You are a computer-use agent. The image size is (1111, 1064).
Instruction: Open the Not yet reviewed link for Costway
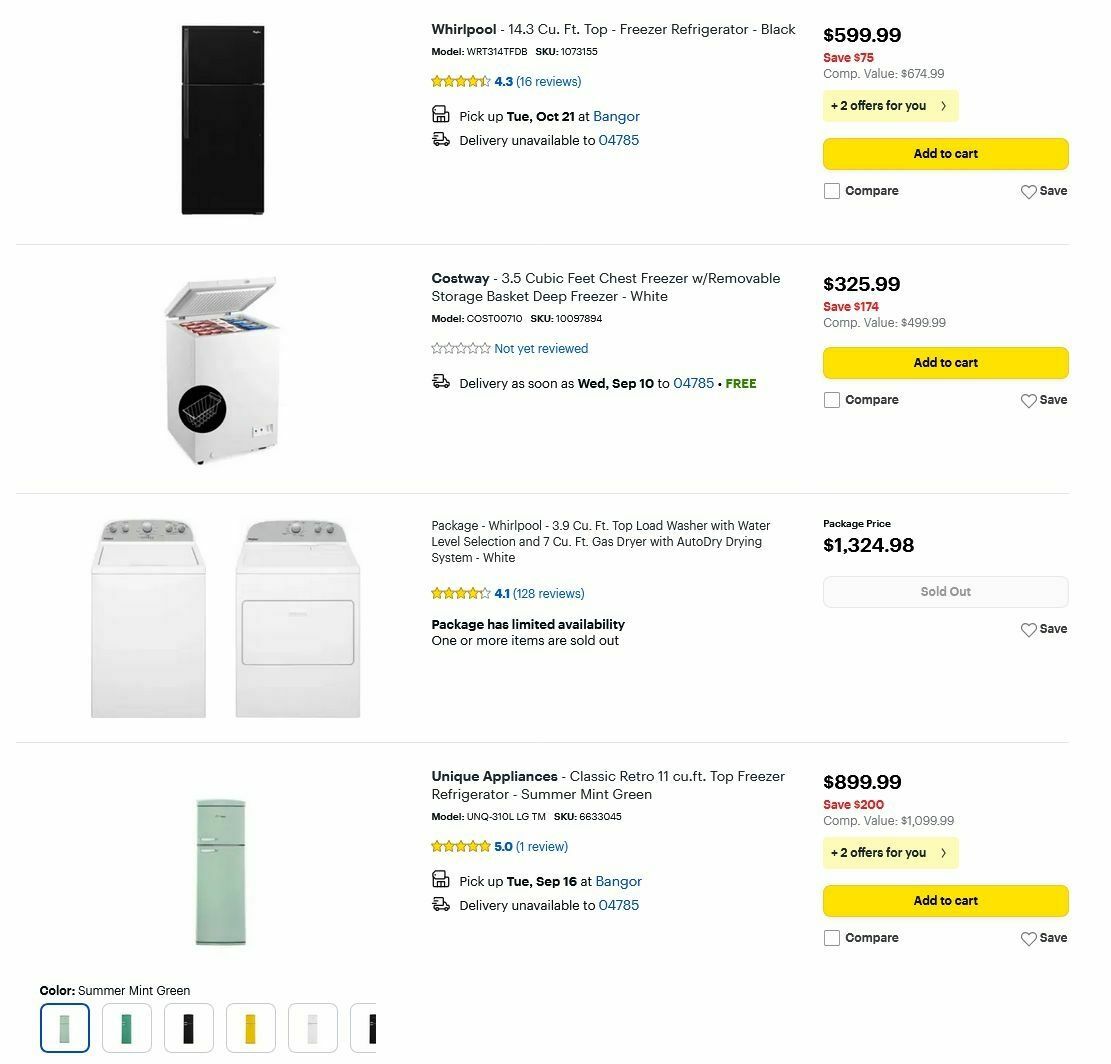tap(541, 349)
